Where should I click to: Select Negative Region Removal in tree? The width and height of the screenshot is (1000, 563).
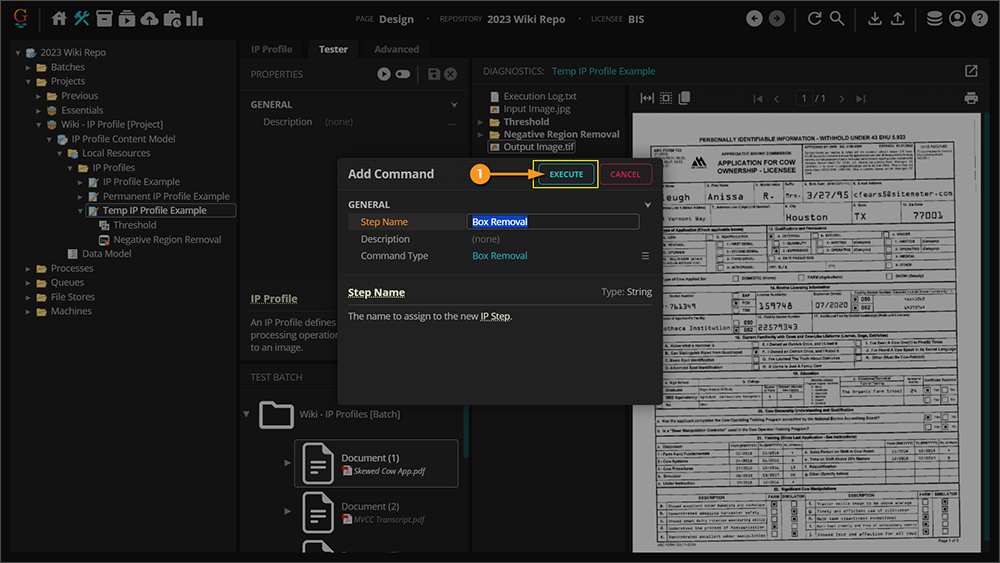coord(167,240)
